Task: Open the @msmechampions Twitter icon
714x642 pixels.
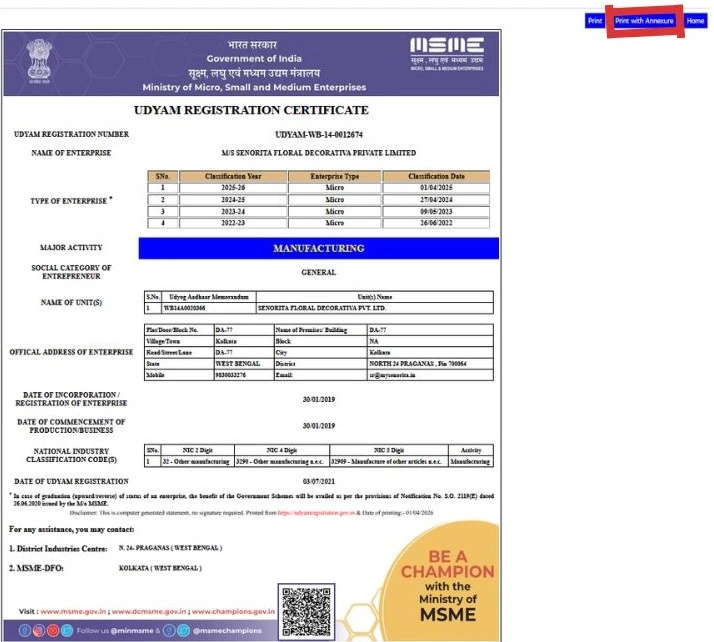Action: click(x=184, y=631)
